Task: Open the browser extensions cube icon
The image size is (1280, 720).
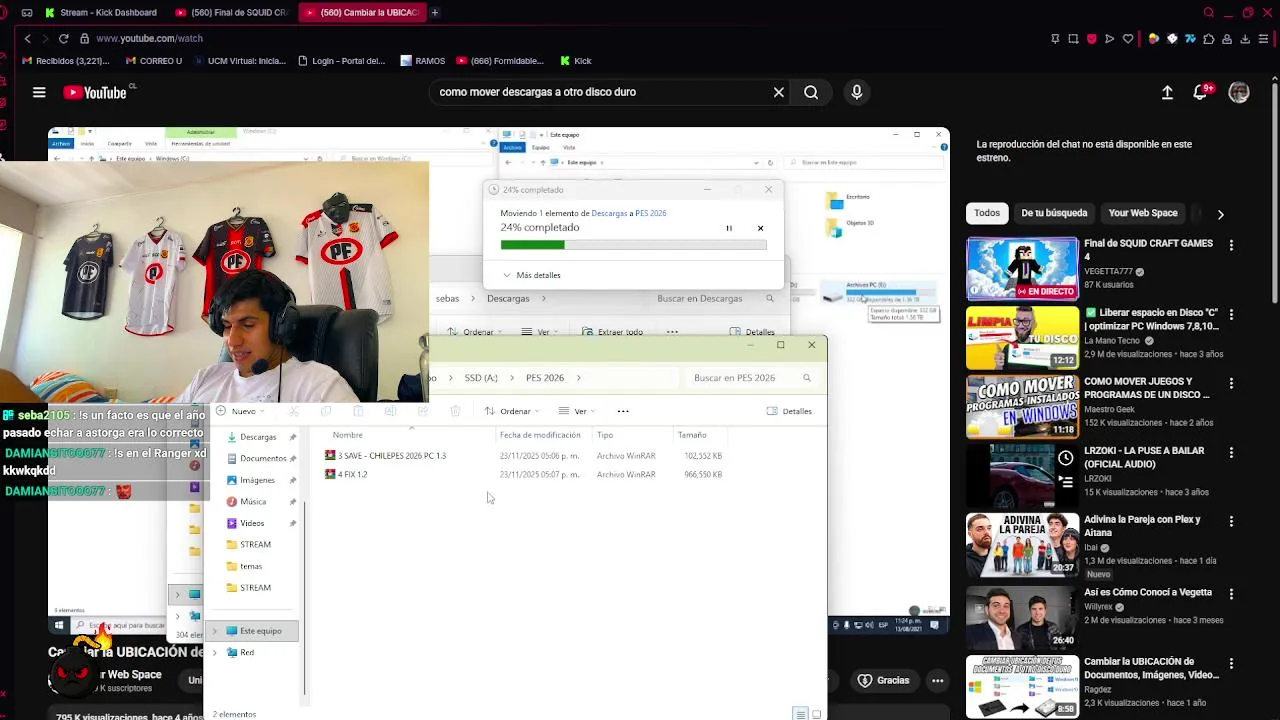Action: pyautogui.click(x=1208, y=39)
